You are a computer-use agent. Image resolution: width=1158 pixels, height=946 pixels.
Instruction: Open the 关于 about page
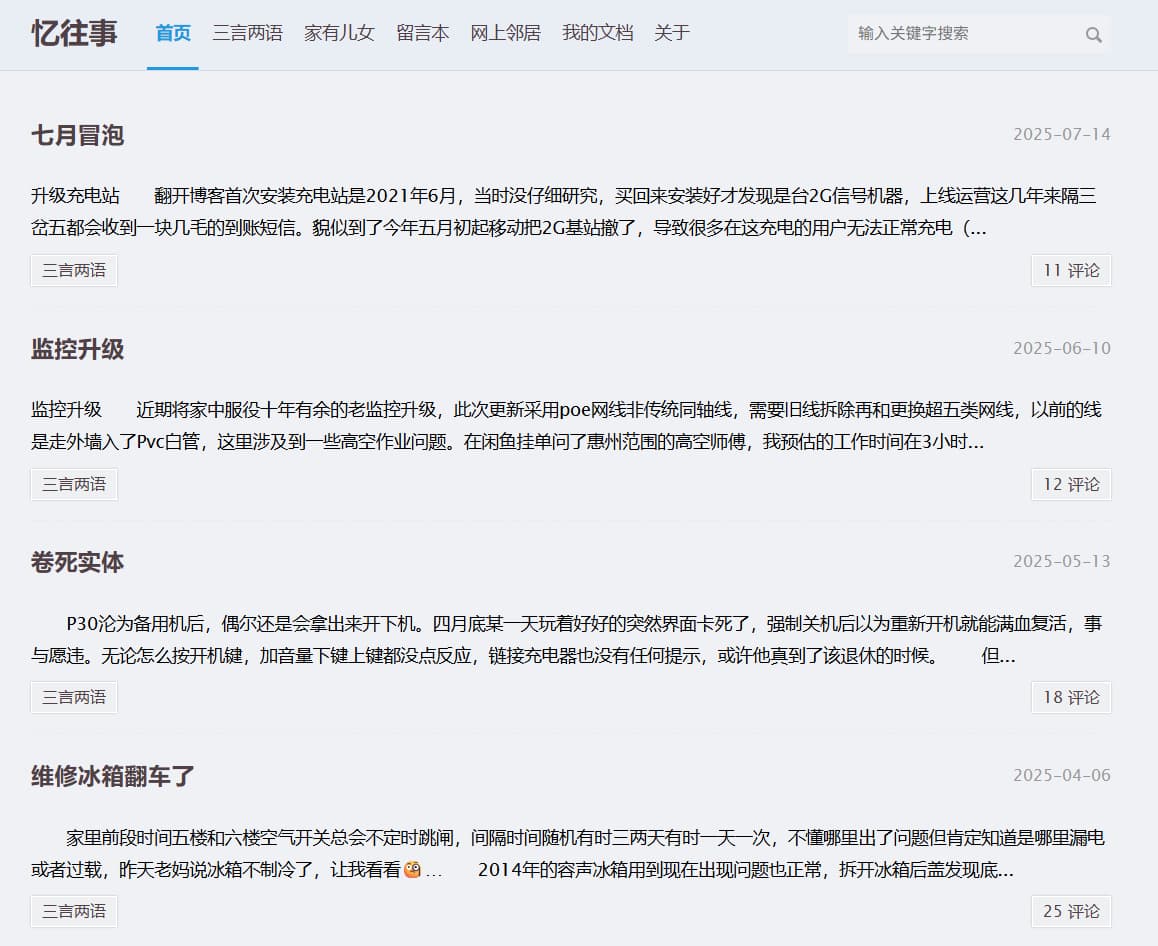671,32
